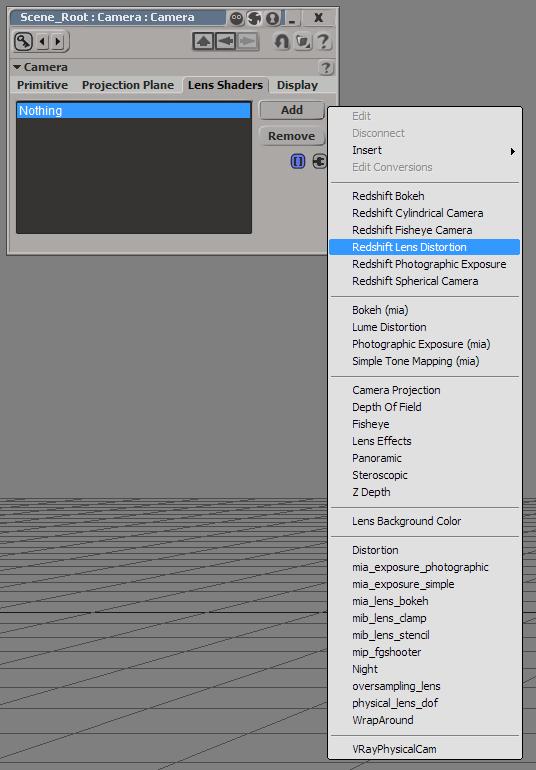Collapse the Camera section triangle
This screenshot has height=770, width=536.
tap(17, 67)
